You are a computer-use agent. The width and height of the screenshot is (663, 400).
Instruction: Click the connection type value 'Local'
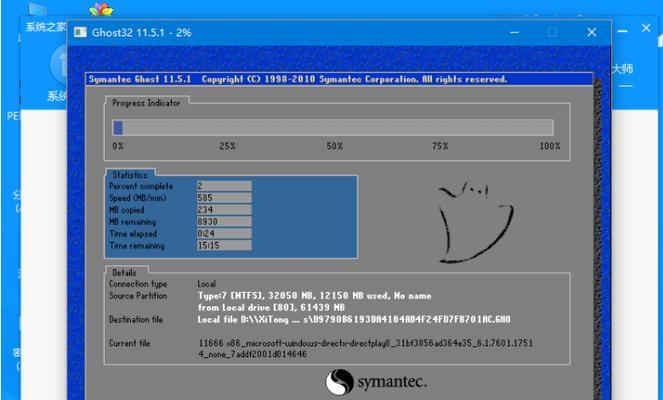point(207,284)
